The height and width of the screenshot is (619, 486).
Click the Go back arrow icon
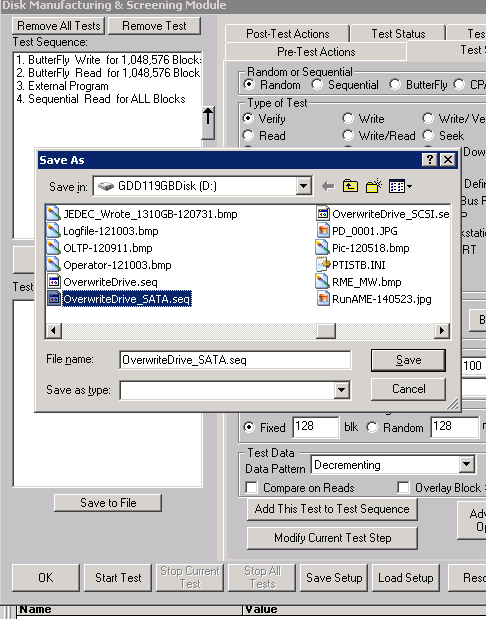click(328, 186)
